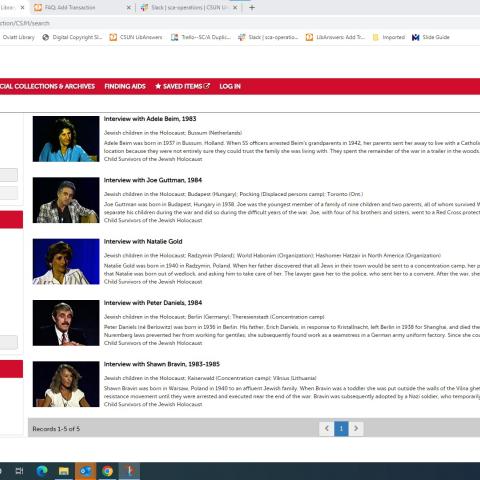Open Interview with Natalie Gold title

[x=143, y=241]
